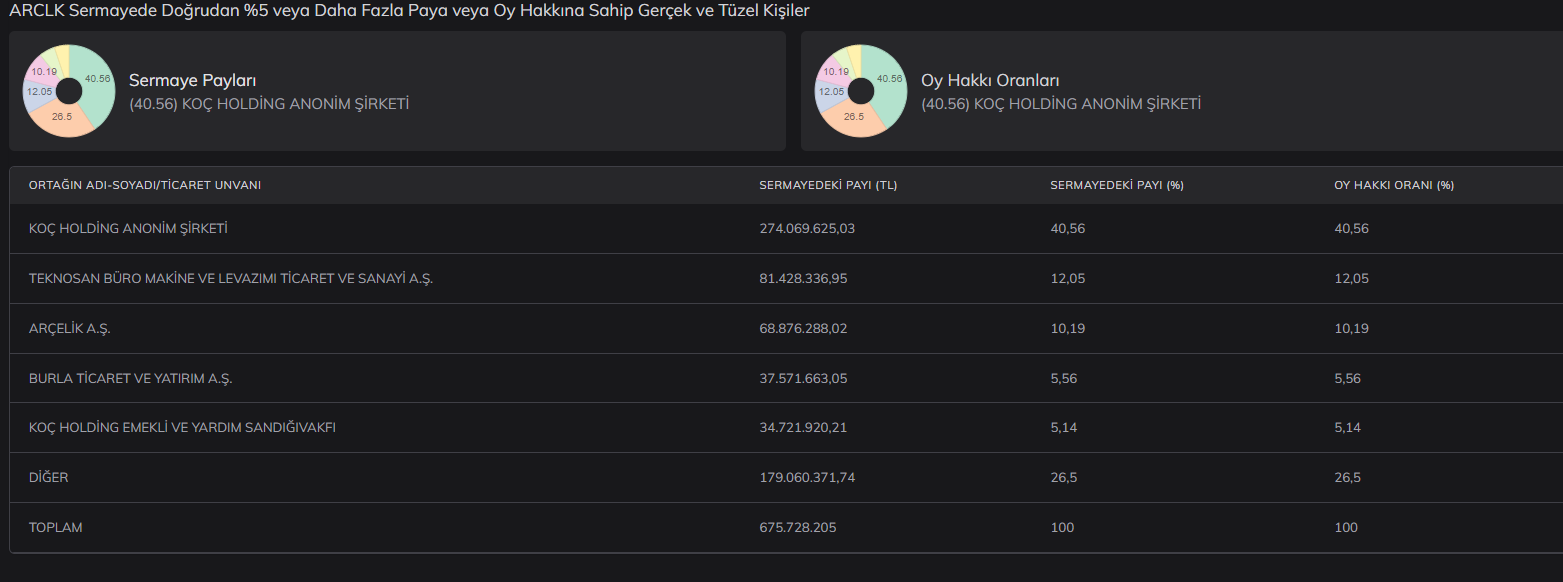The image size is (1563, 582).
Task: Click the value 81.428.336,95
Action: point(803,279)
